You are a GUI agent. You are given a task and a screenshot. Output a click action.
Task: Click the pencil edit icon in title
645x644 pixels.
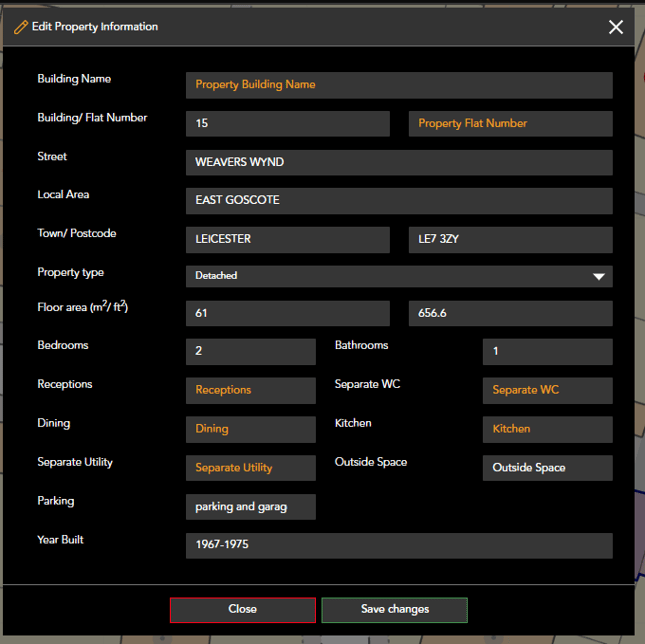click(20, 27)
